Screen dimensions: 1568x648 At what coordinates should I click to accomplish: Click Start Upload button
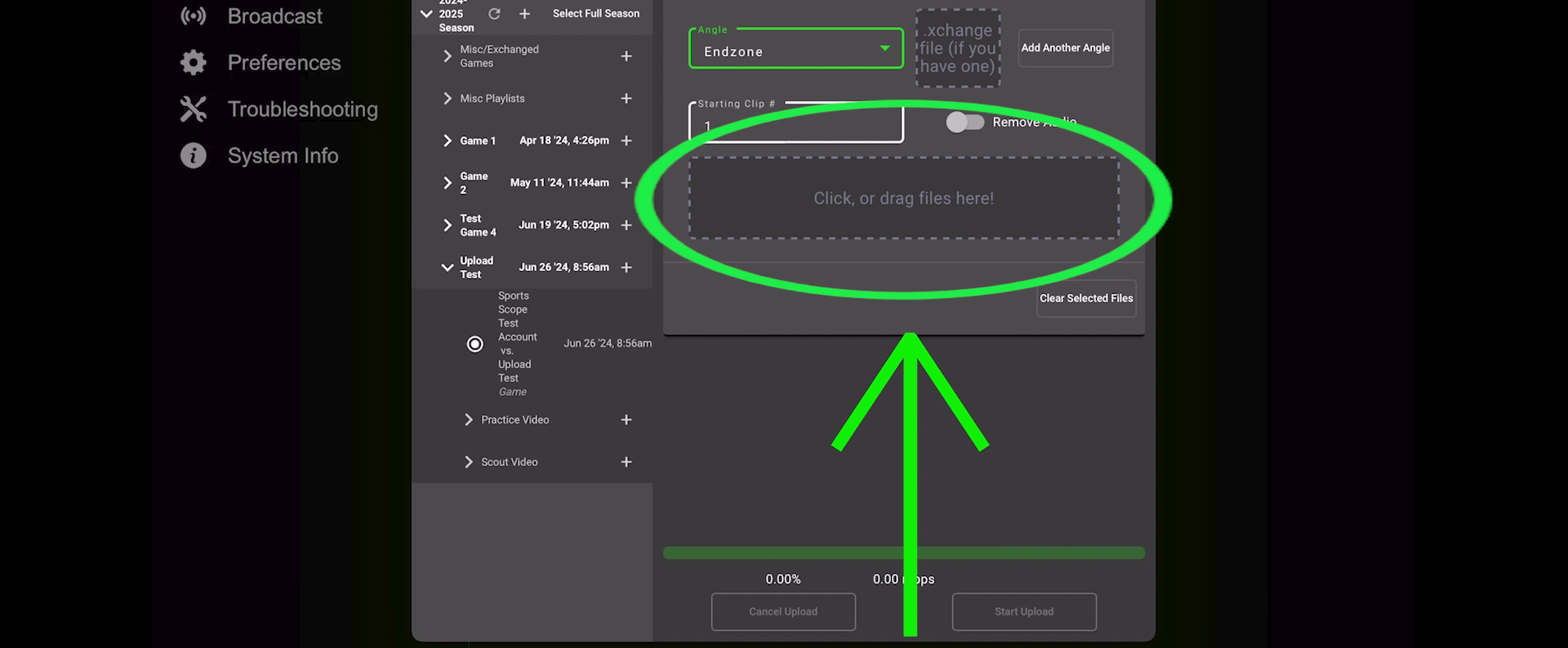click(x=1024, y=612)
